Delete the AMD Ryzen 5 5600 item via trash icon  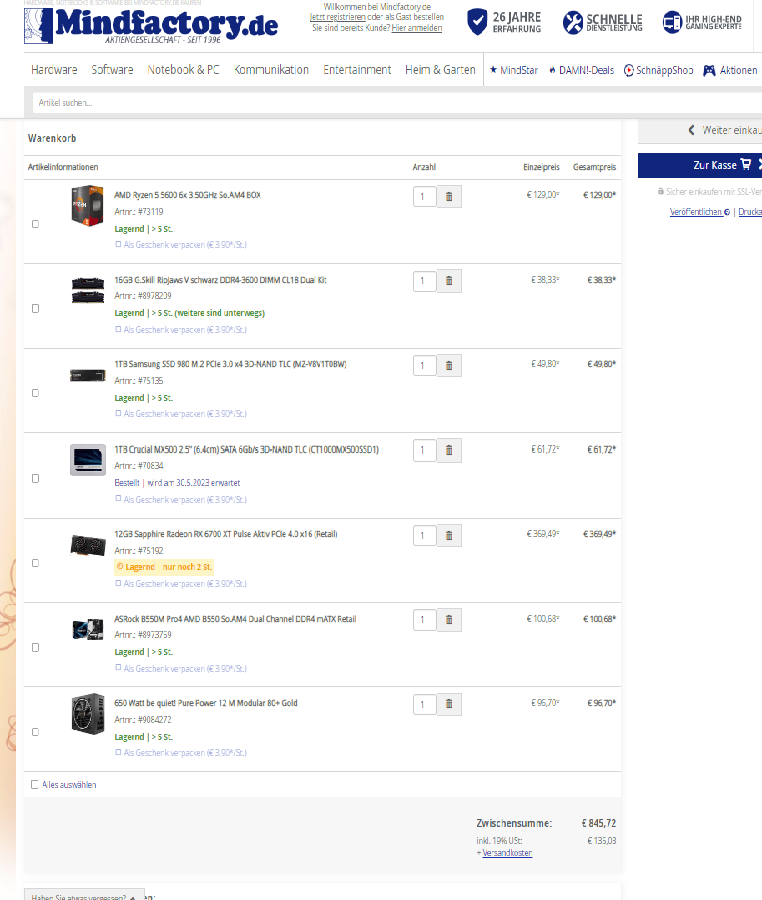point(449,196)
